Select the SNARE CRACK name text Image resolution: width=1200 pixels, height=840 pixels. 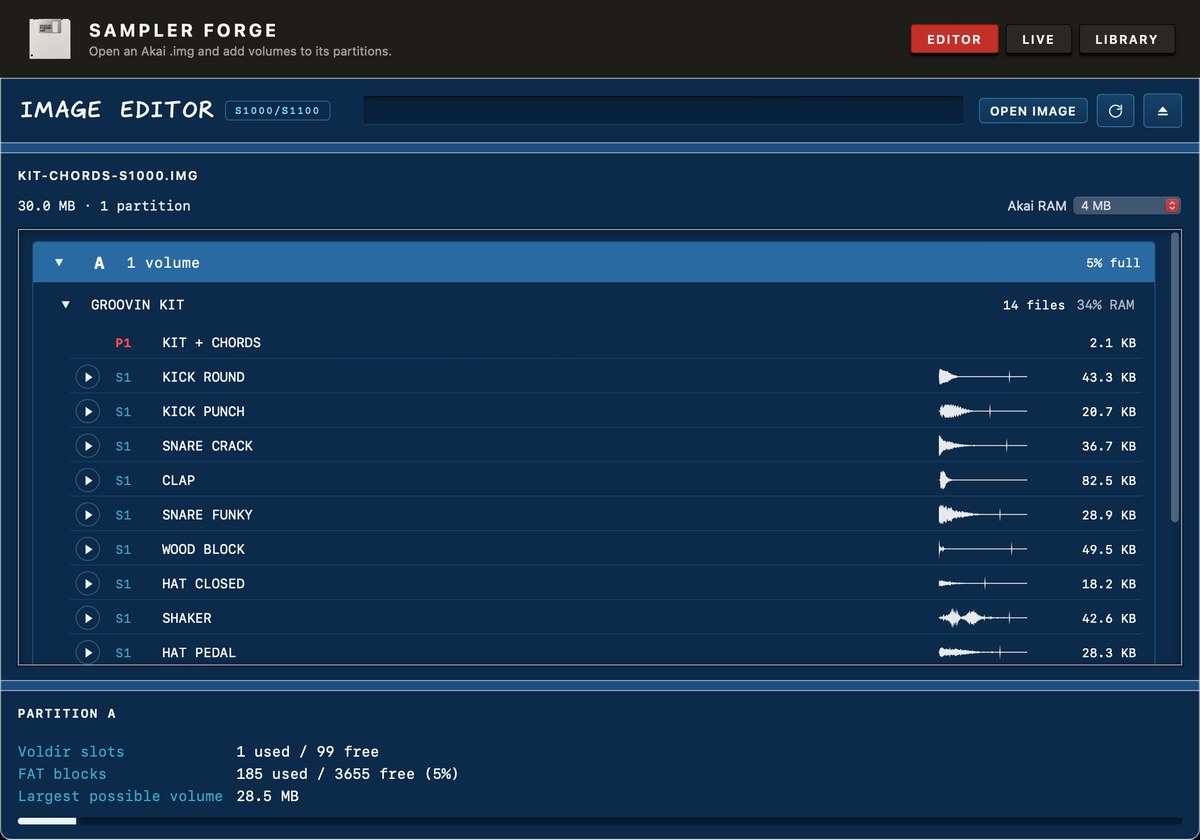207,446
